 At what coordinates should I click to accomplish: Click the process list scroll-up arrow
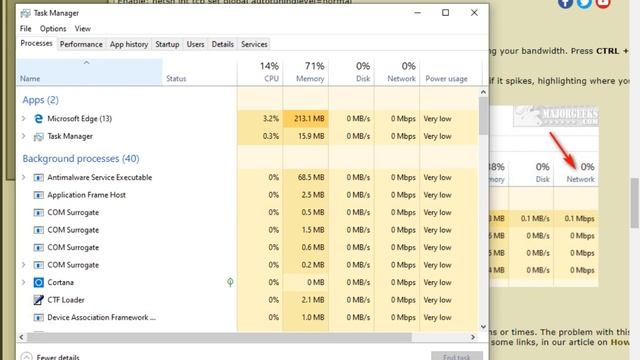[x=483, y=92]
